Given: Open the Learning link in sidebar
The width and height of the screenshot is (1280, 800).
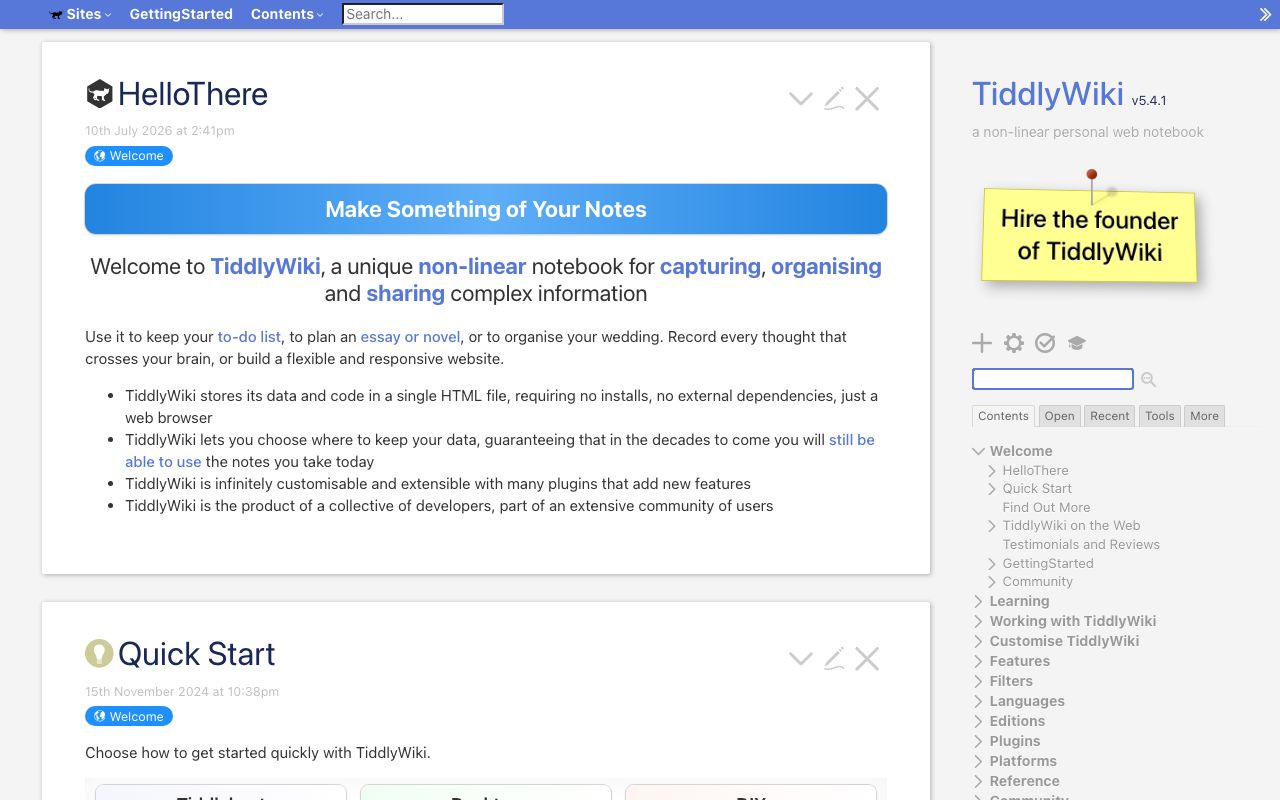Looking at the screenshot, I should pyautogui.click(x=1019, y=601).
